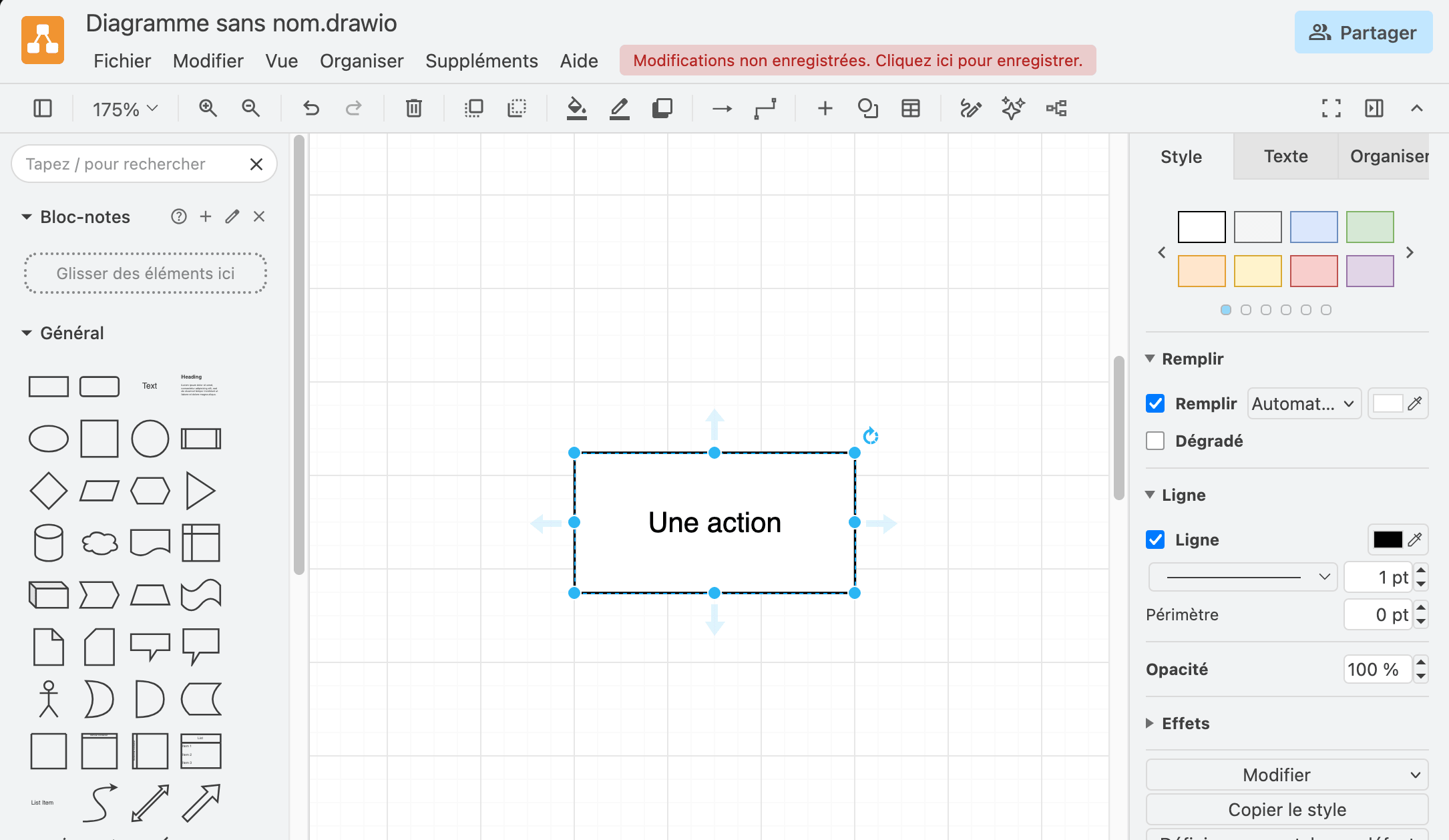Click the Partager button
The width and height of the screenshot is (1449, 840).
[x=1363, y=32]
